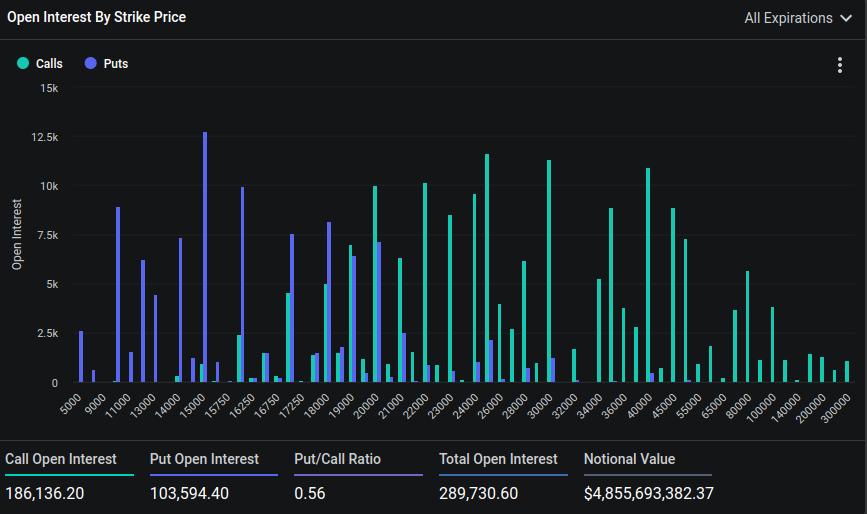Screen dimensions: 867x514
Task: Click the Notional Value dollar amount
Action: [x=649, y=493]
